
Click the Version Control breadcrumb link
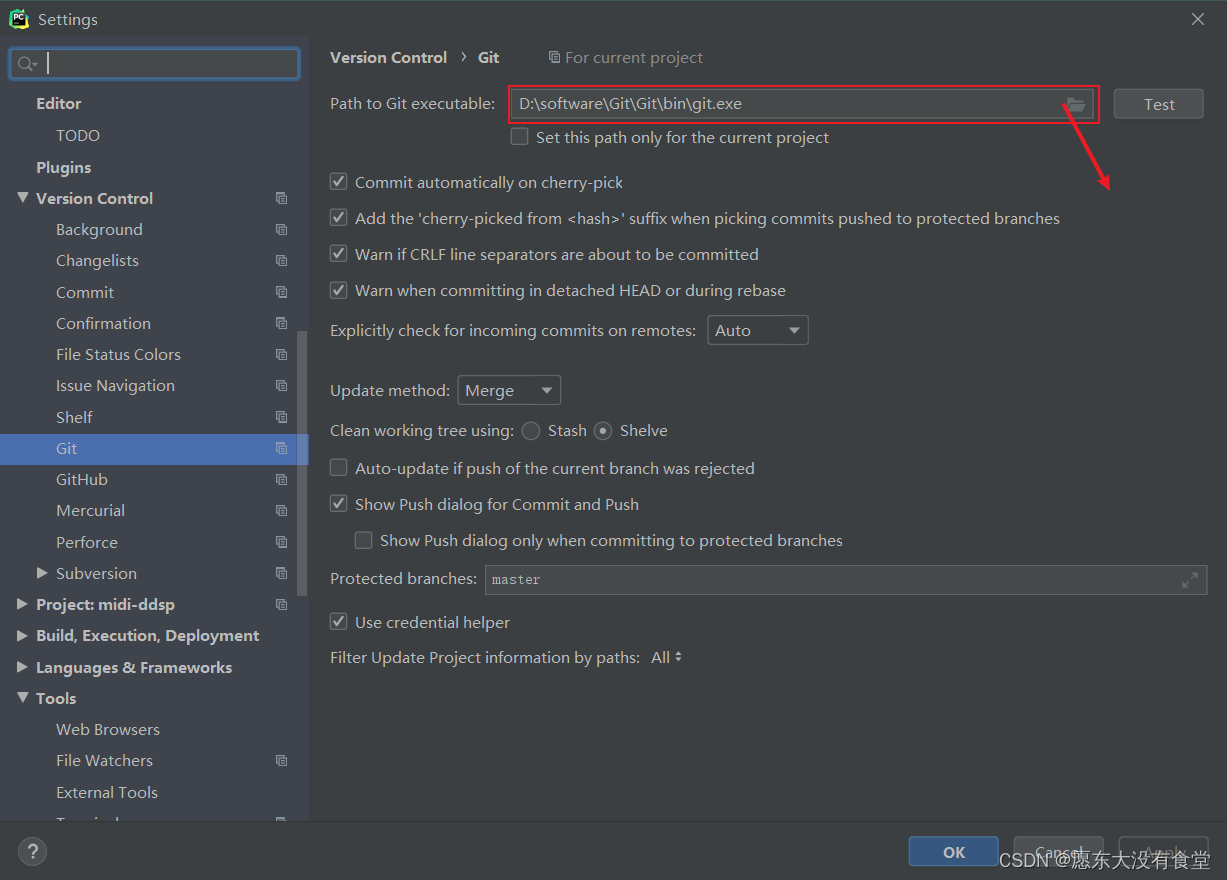[388, 57]
